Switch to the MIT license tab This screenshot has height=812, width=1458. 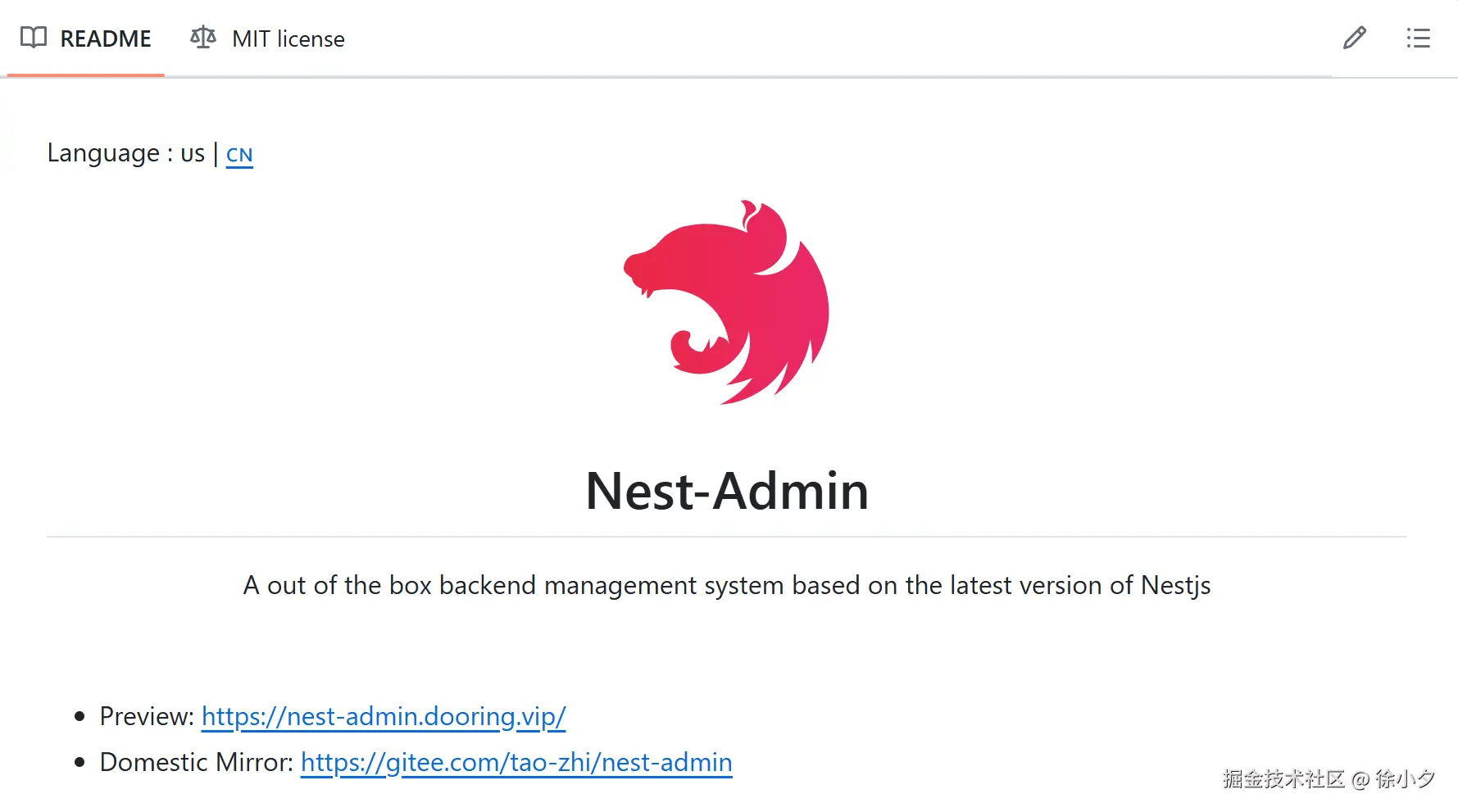coord(267,39)
